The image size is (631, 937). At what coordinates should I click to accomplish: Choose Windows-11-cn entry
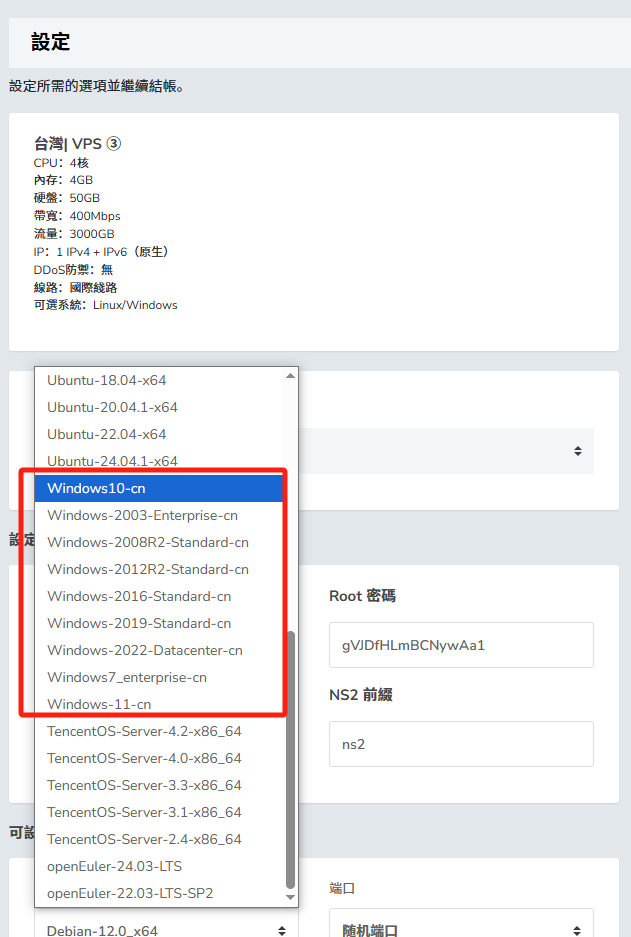pos(159,704)
